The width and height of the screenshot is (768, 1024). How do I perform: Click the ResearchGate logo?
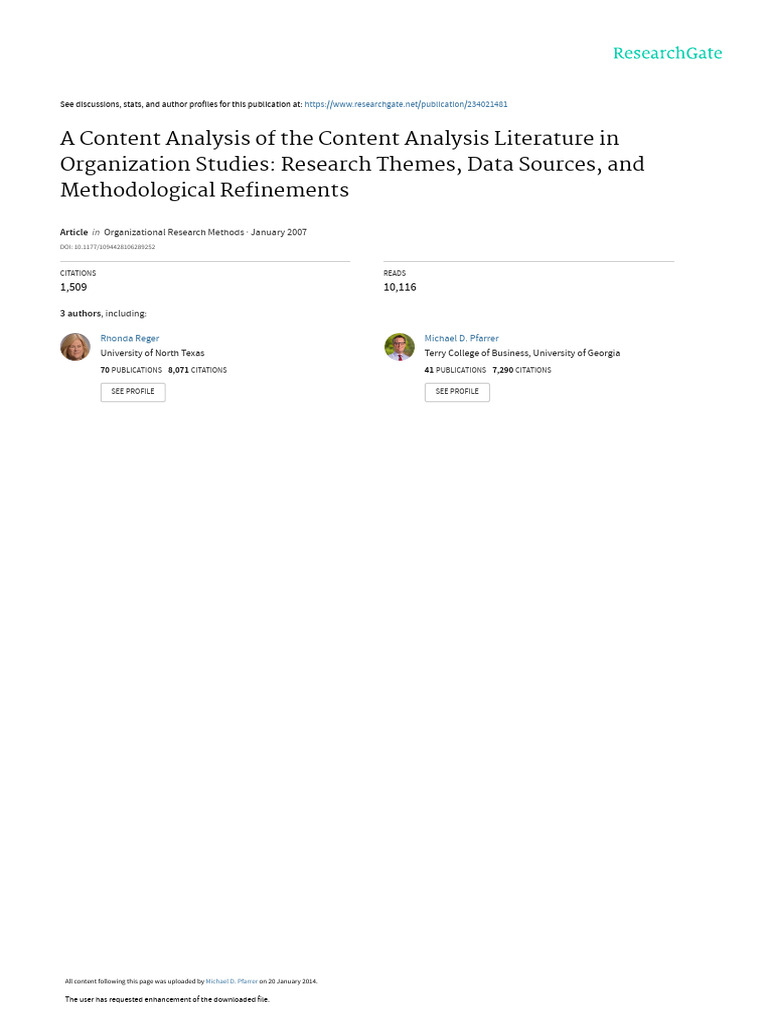[667, 54]
